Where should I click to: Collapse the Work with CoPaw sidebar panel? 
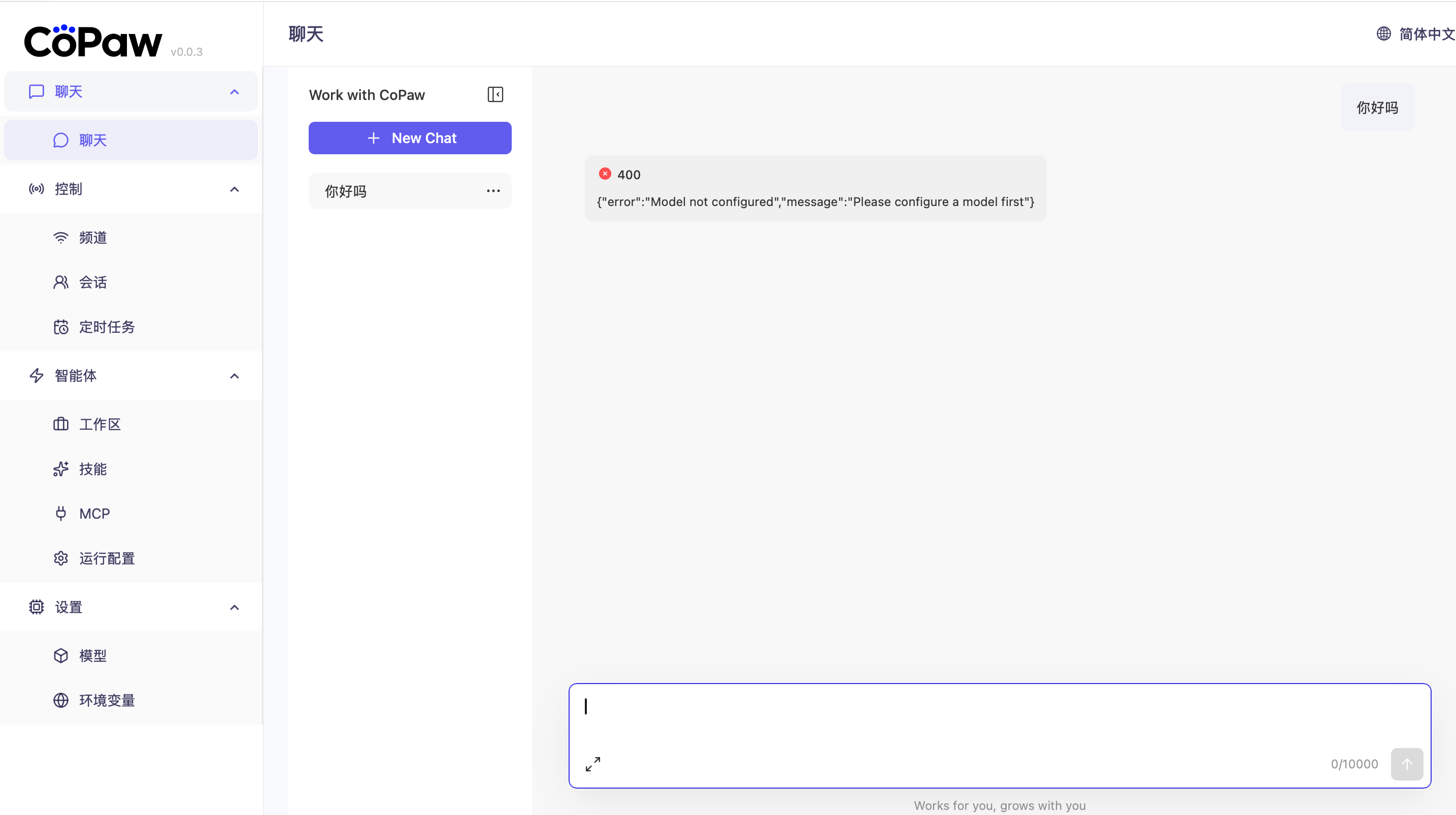[495, 94]
